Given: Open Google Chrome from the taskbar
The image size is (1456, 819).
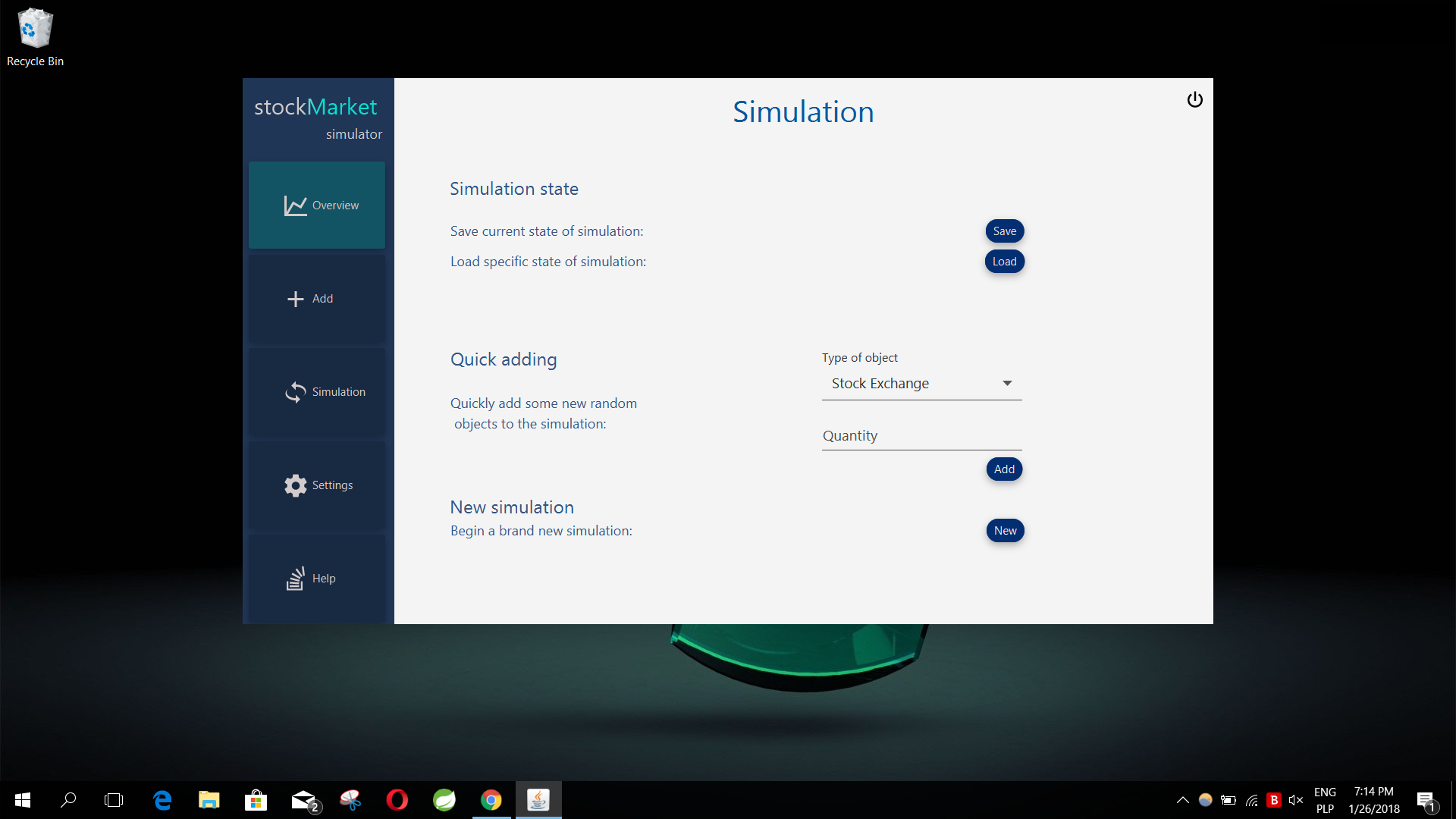Looking at the screenshot, I should tap(491, 800).
